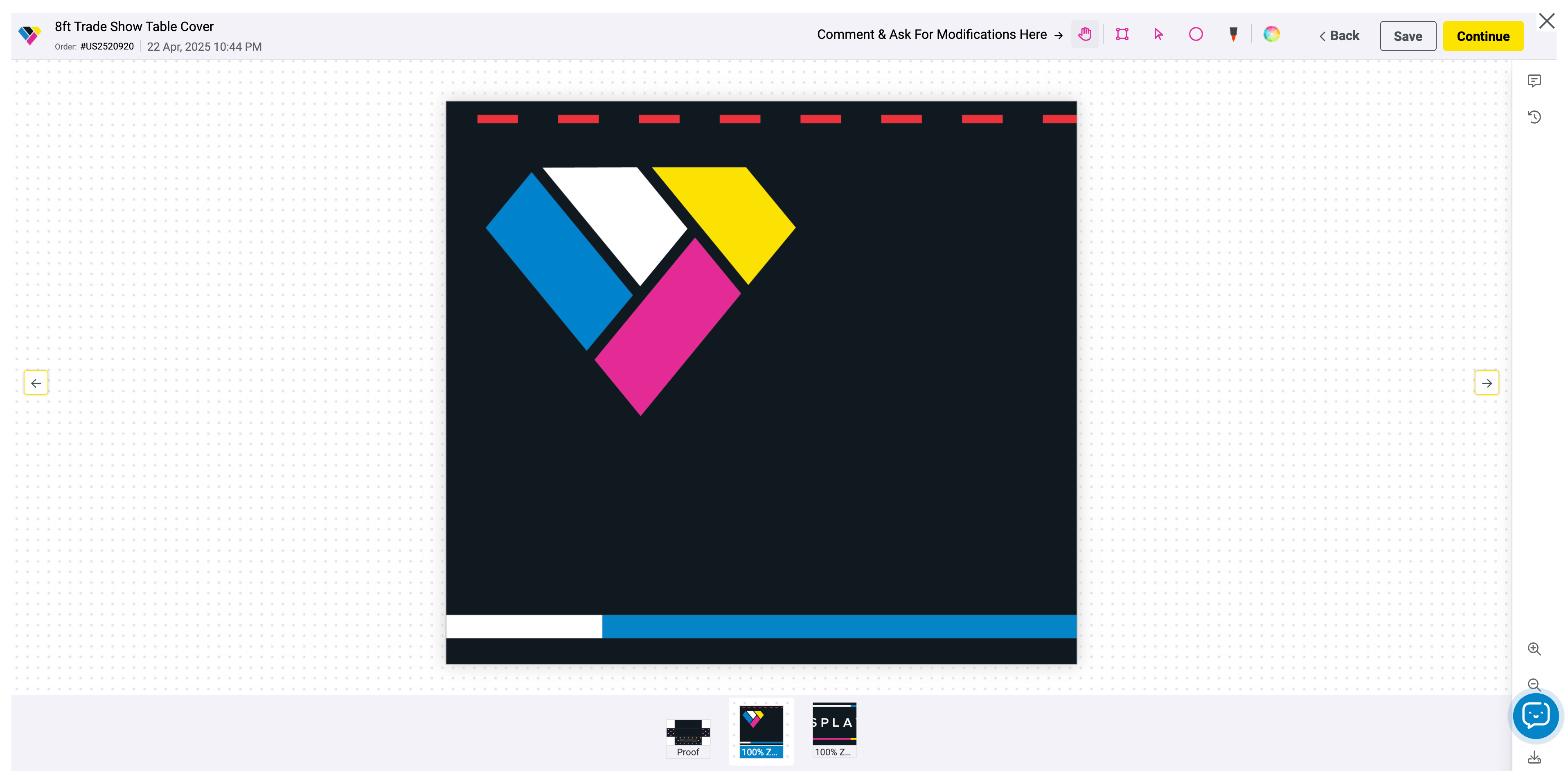Image resolution: width=1568 pixels, height=784 pixels.
Task: Click the Back button
Action: (1339, 36)
